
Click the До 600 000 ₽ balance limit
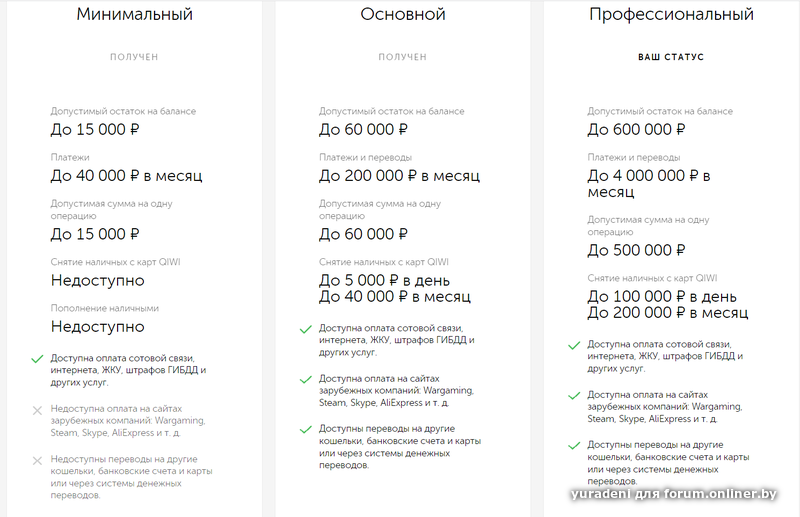pyautogui.click(x=636, y=130)
